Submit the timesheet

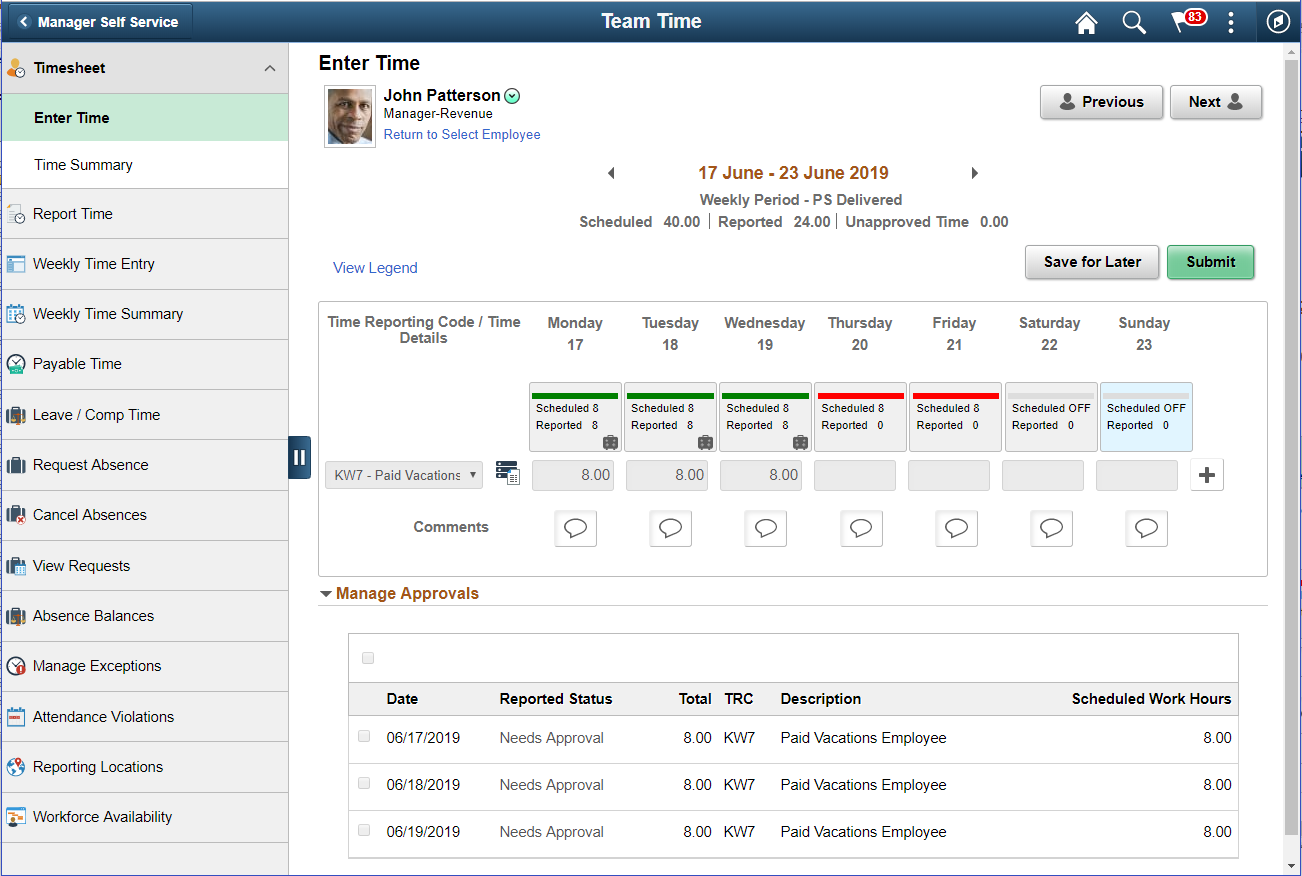[x=1211, y=262]
